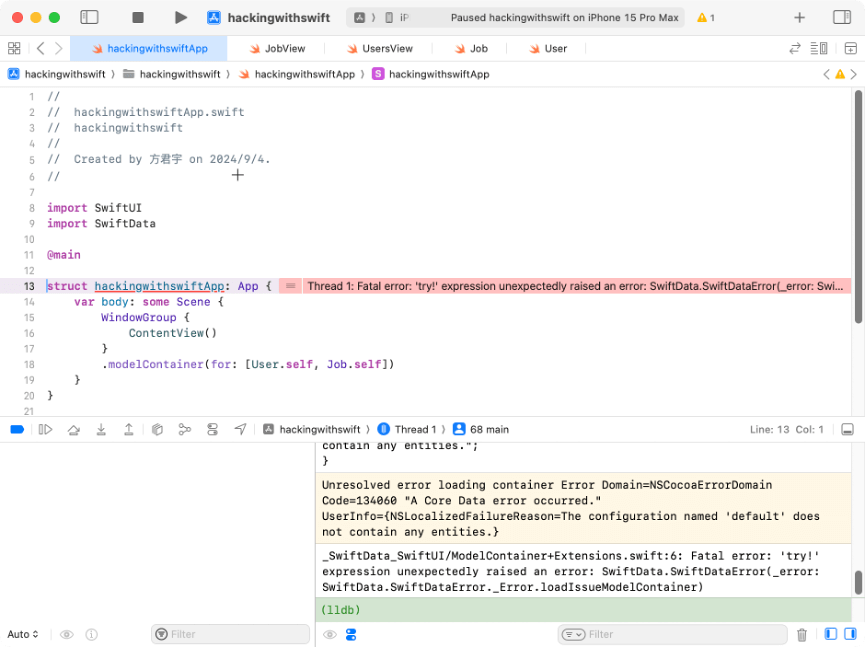Adjust editor options menu

(x=819, y=49)
